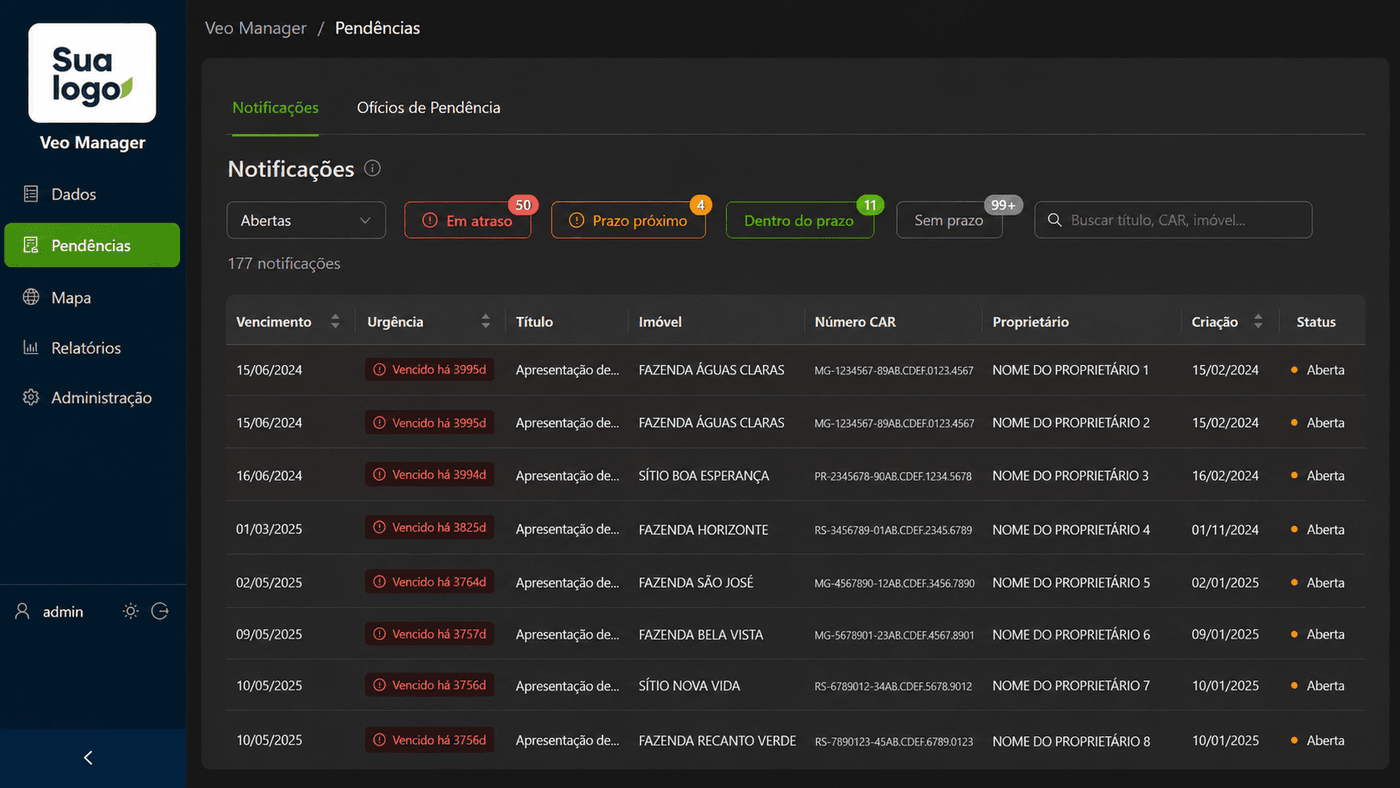This screenshot has height=788, width=1400.
Task: Click the Título column header
Action: (x=534, y=322)
